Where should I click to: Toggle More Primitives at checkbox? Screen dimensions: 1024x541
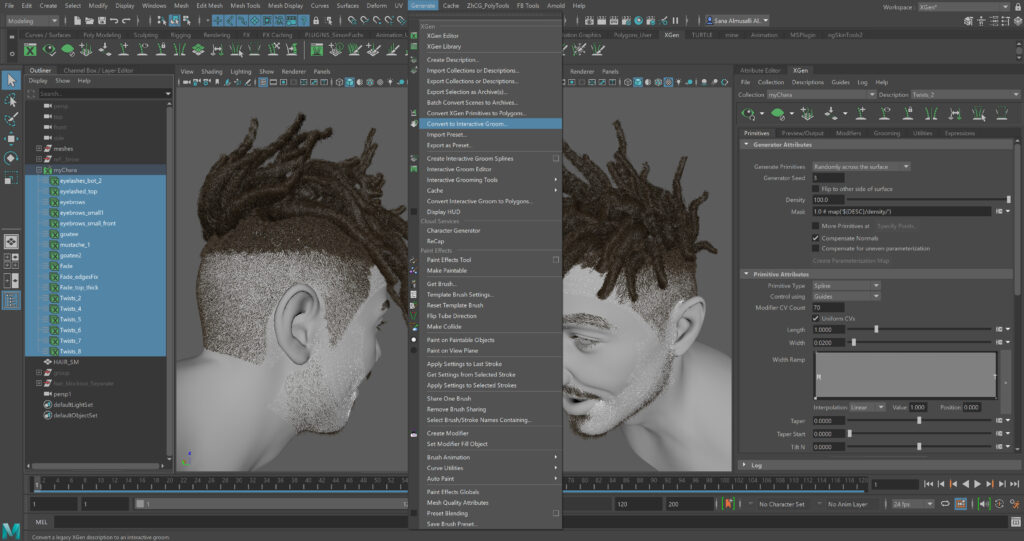[816, 226]
